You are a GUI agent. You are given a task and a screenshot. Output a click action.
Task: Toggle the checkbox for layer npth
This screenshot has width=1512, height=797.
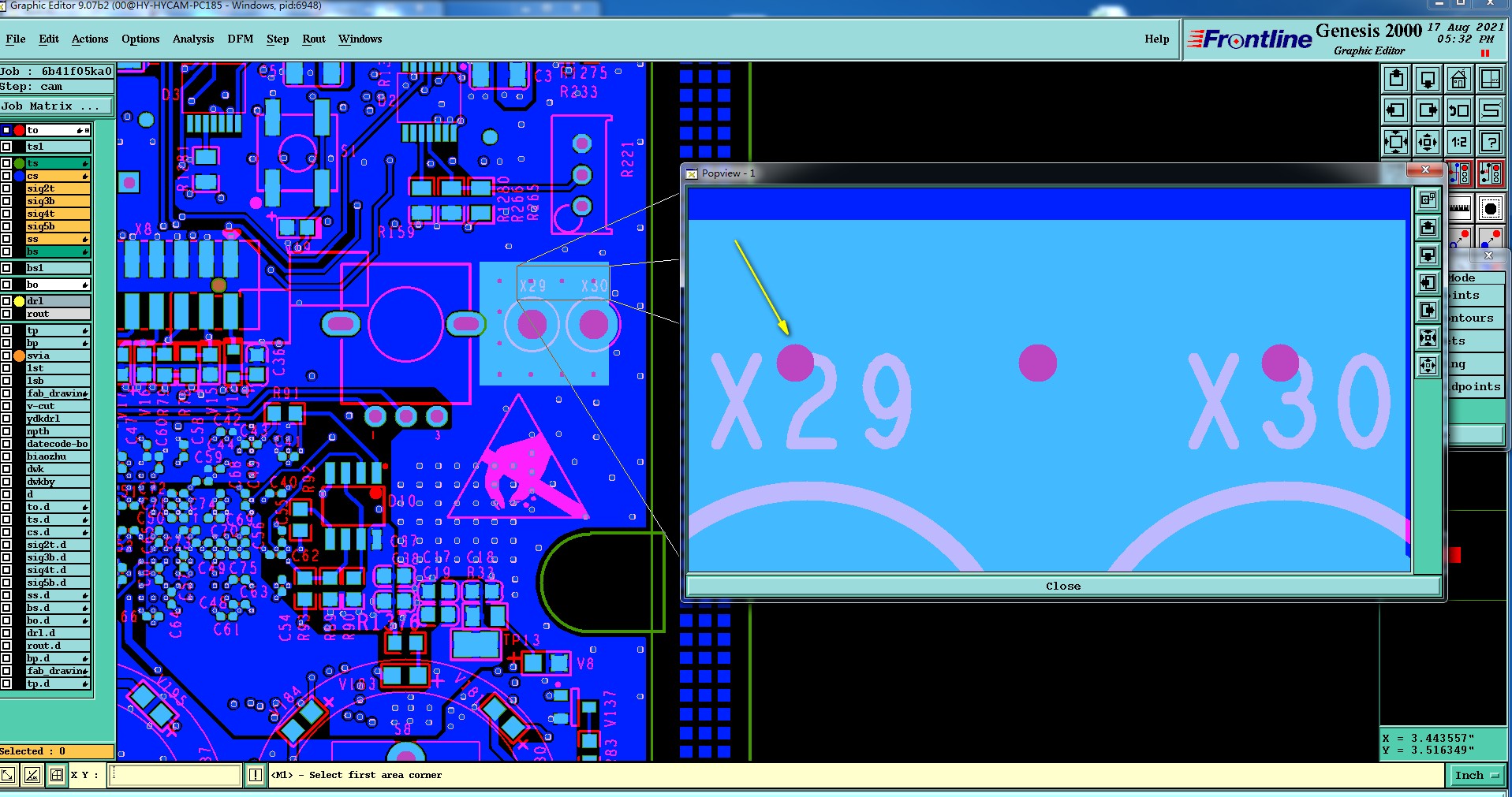6,431
